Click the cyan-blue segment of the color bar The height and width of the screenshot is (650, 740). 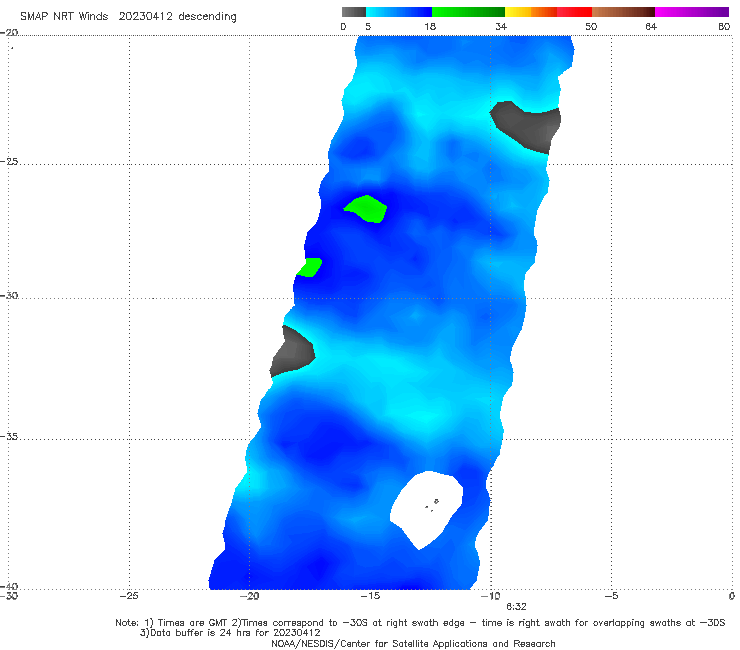click(x=399, y=12)
